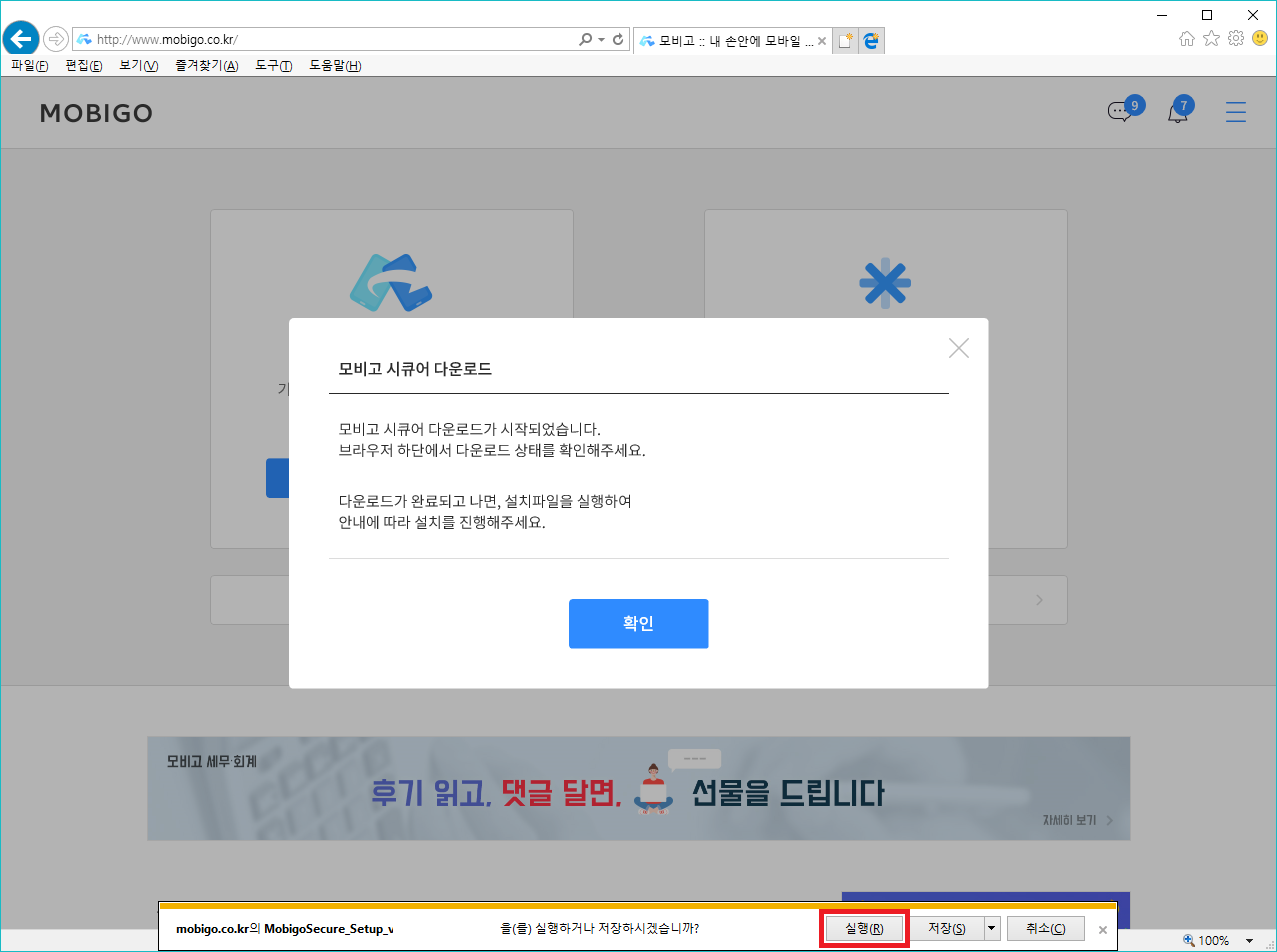Click the Edge browser icon beside tabs
The width and height of the screenshot is (1277, 952).
[872, 41]
